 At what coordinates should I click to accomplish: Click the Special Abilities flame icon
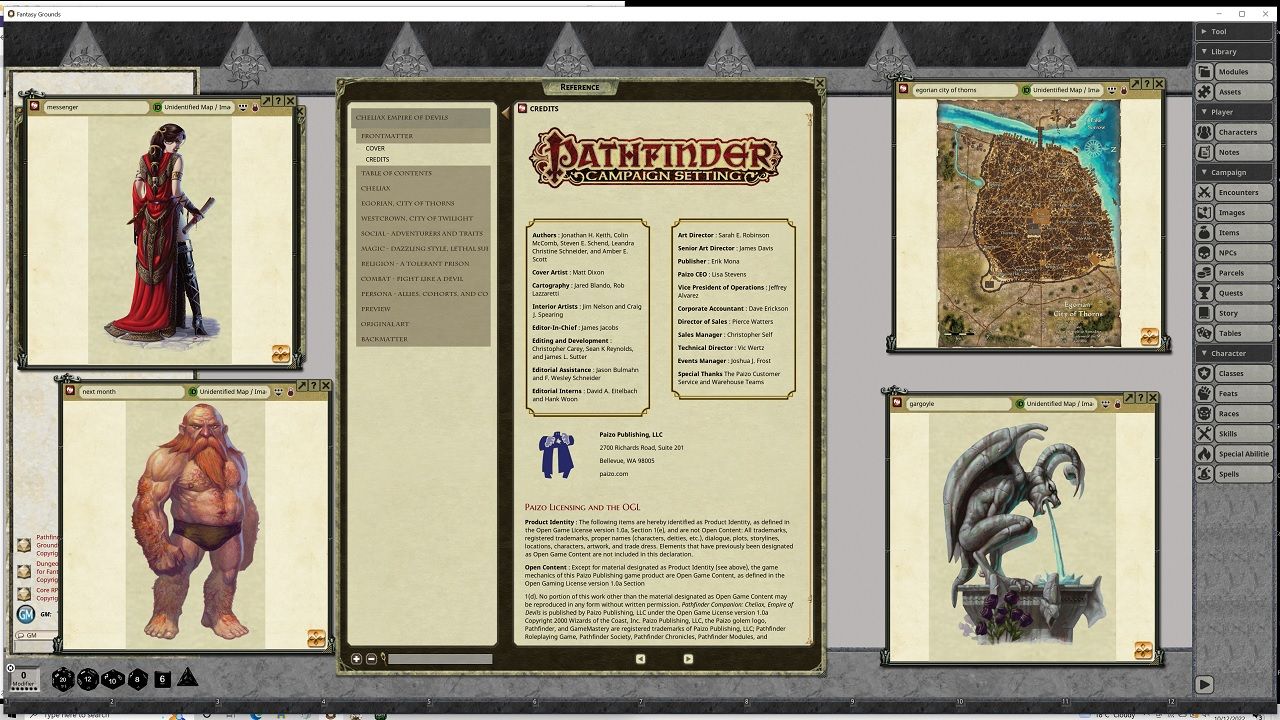(1205, 454)
